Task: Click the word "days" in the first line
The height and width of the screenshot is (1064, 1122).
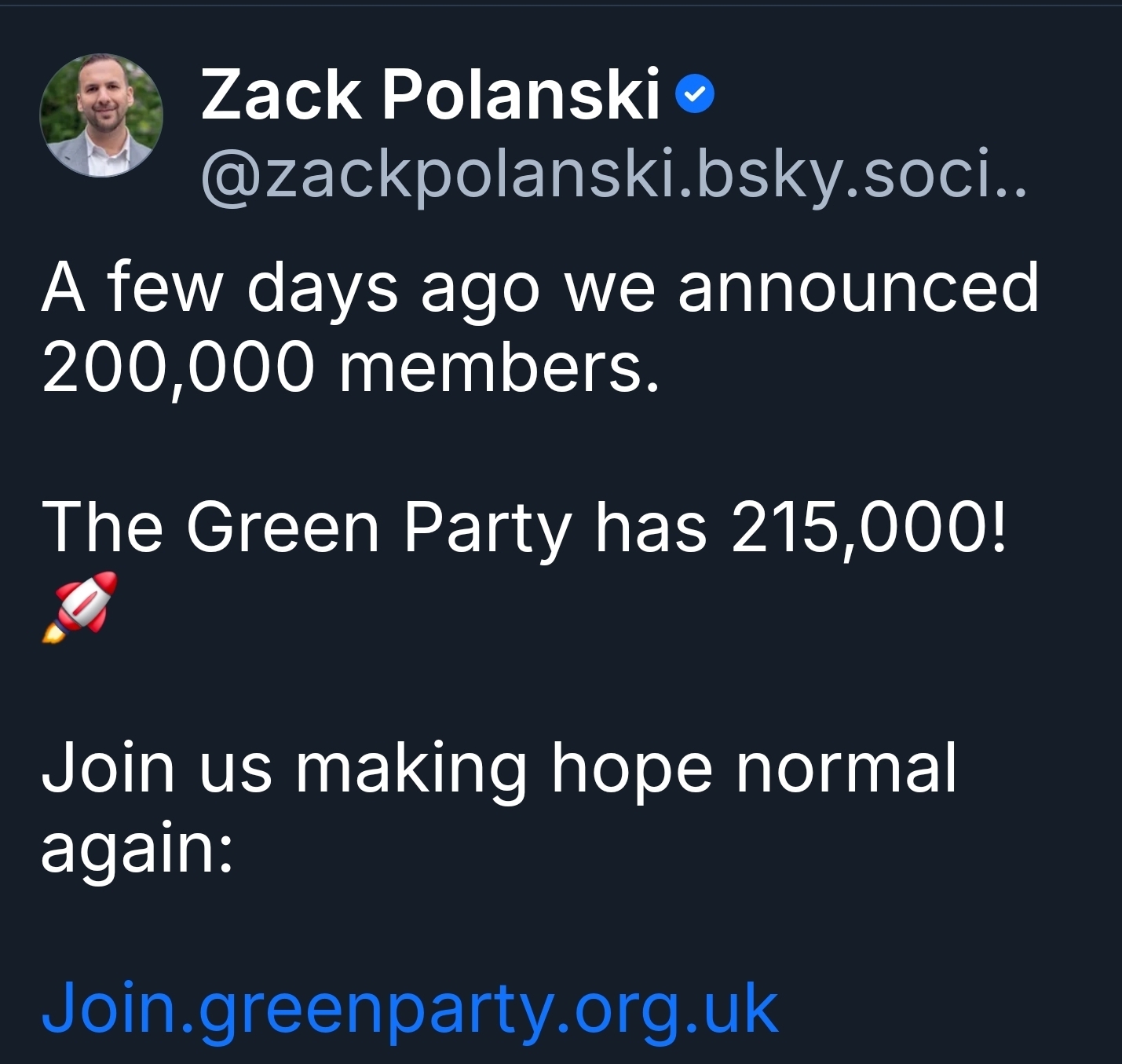Action: pyautogui.click(x=322, y=288)
